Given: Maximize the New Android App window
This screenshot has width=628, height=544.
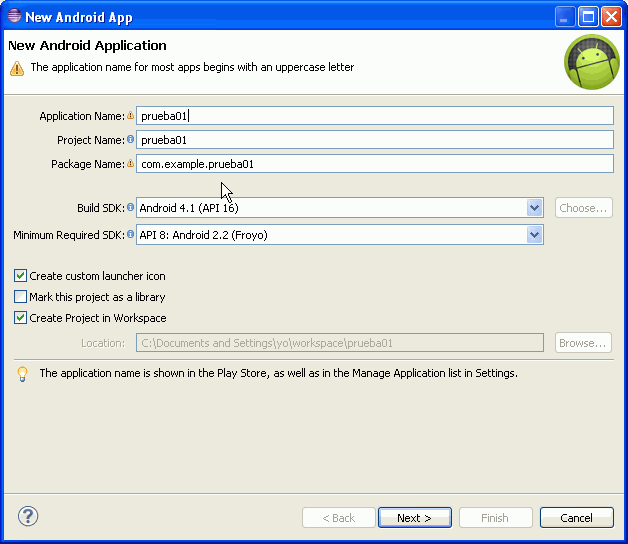Looking at the screenshot, I should tap(588, 17).
